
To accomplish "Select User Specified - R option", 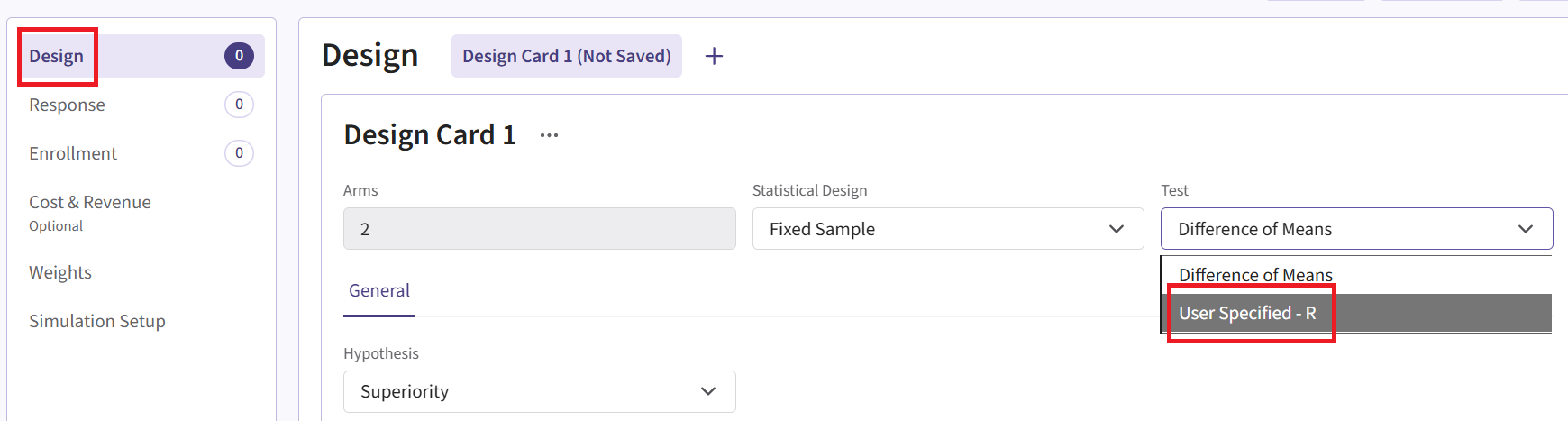I will [x=1248, y=313].
